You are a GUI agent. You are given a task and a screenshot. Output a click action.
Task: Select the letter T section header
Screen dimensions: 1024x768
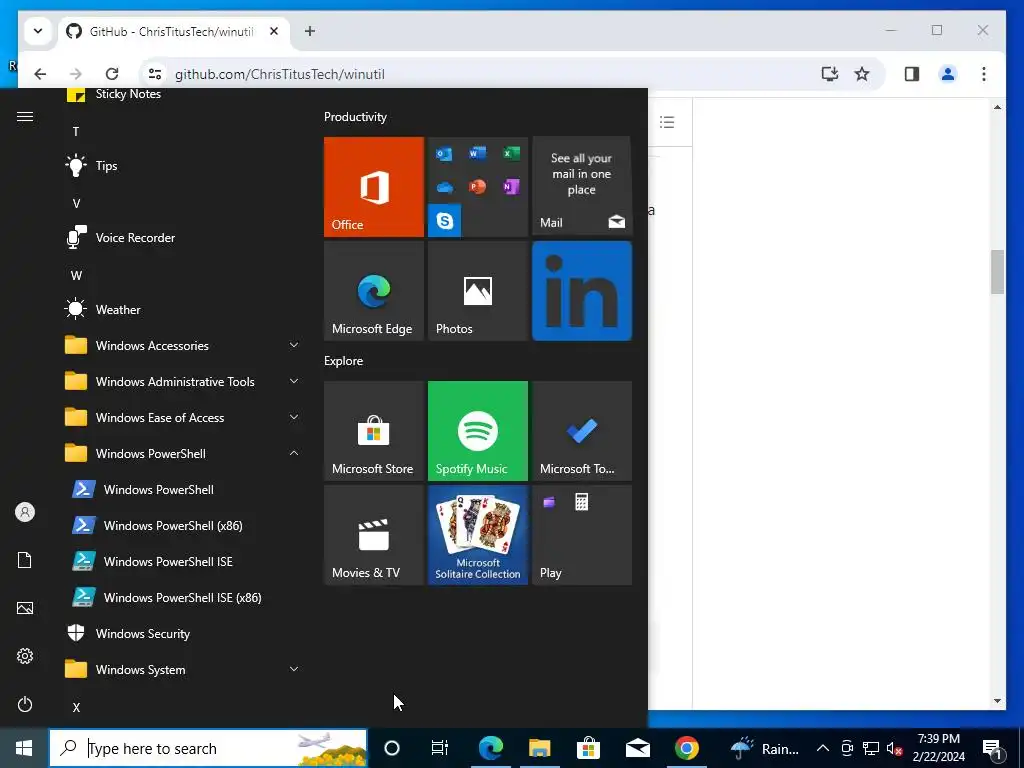76,132
